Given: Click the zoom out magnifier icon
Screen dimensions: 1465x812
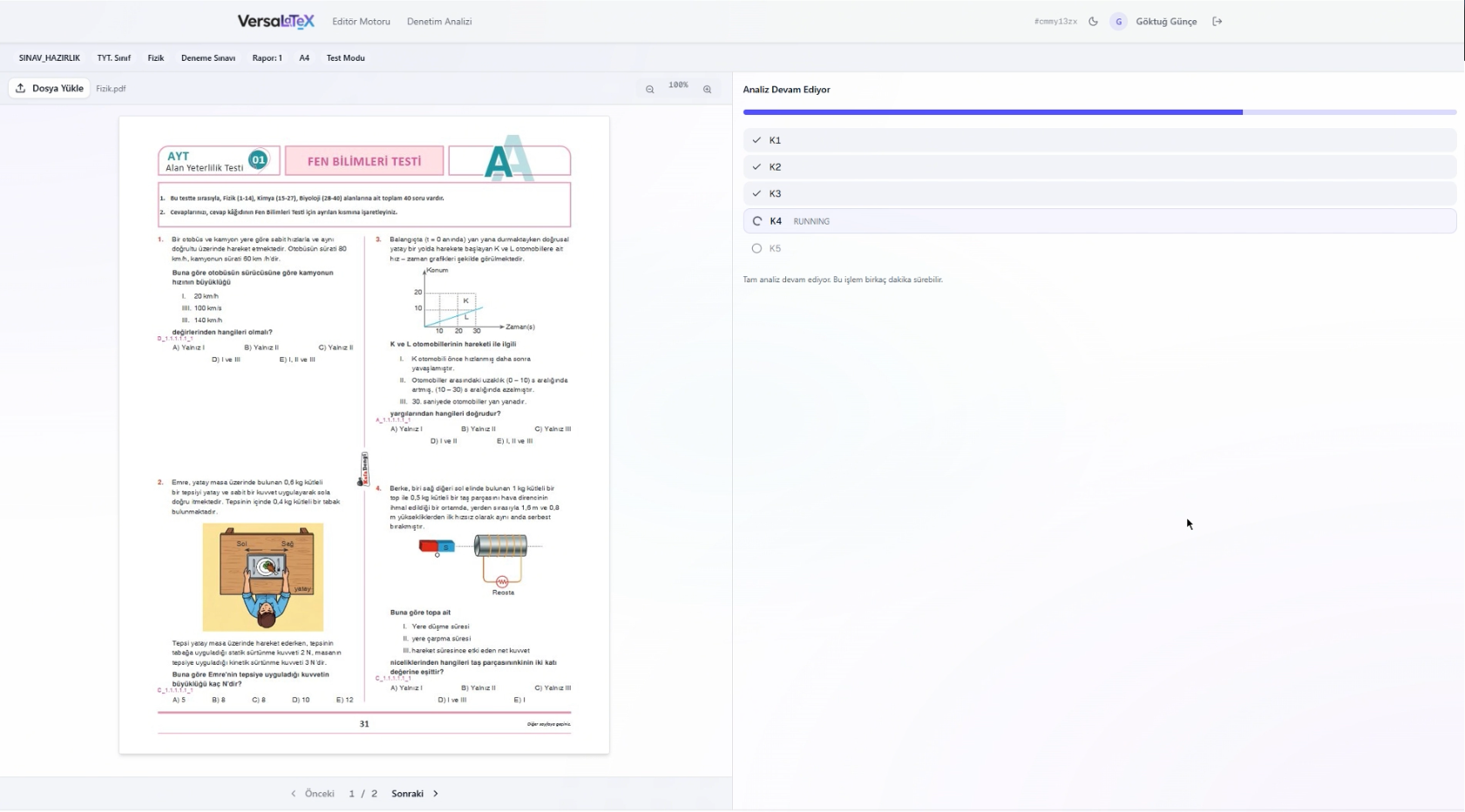Looking at the screenshot, I should 649,89.
